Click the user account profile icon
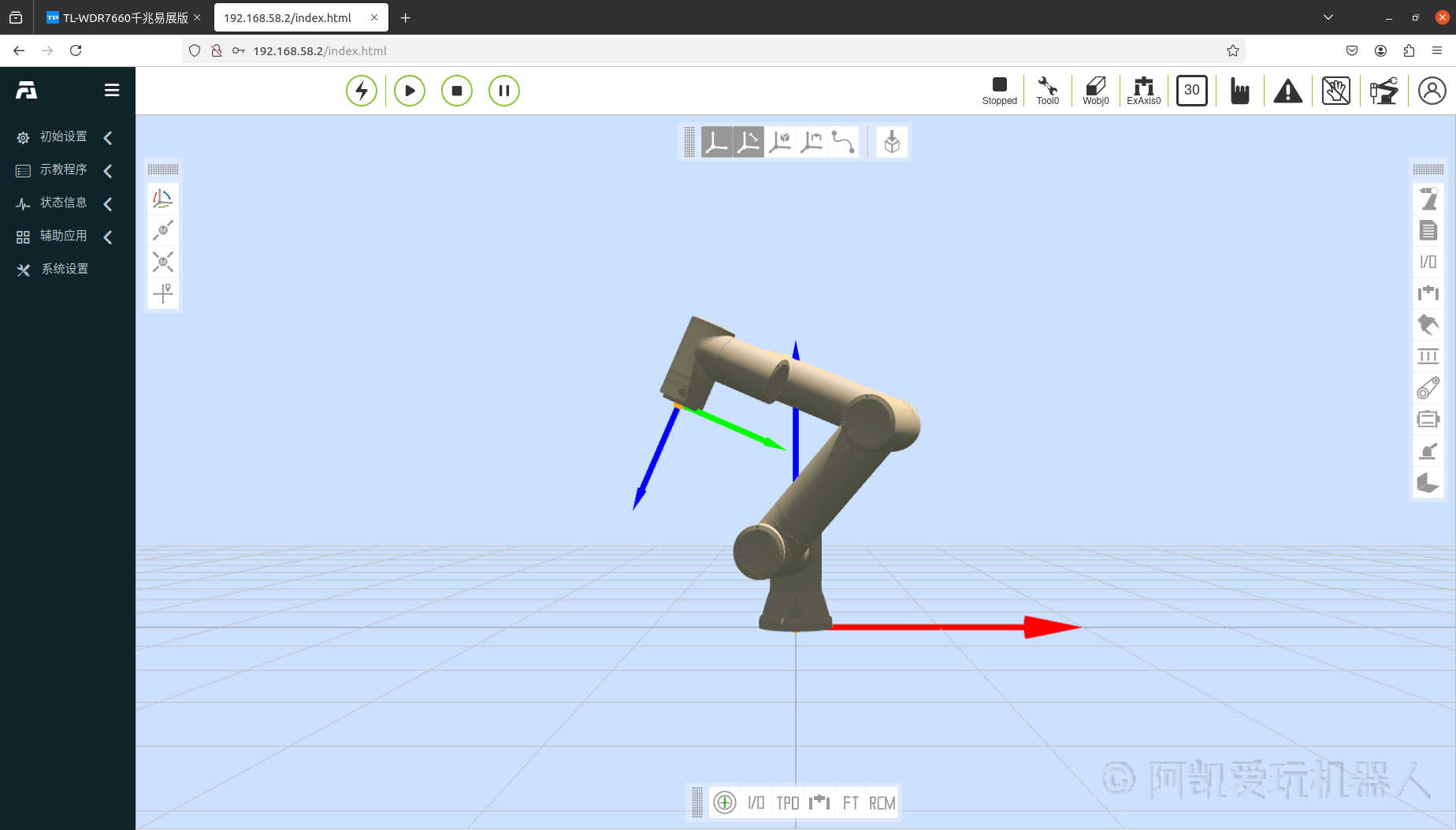1456x830 pixels. [x=1432, y=91]
